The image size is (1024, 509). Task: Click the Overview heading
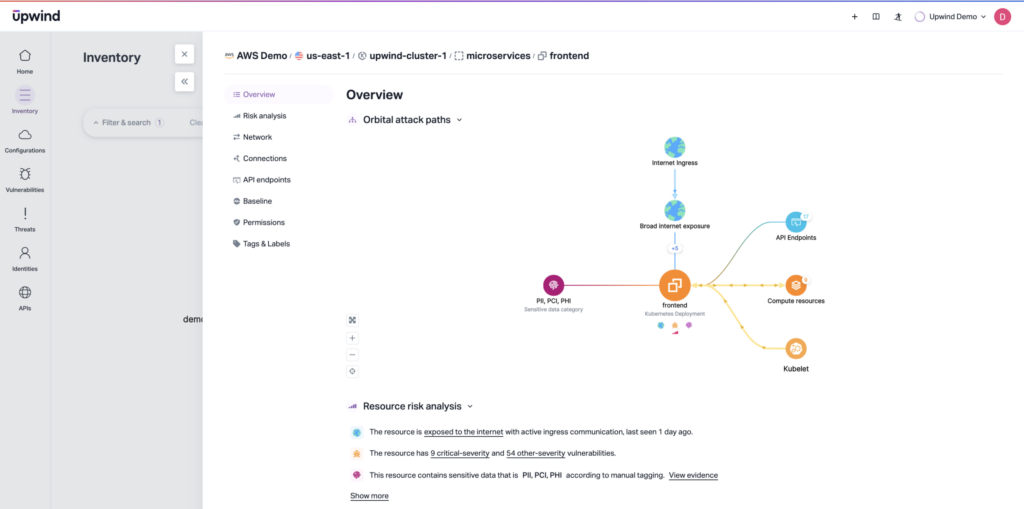pyautogui.click(x=374, y=95)
